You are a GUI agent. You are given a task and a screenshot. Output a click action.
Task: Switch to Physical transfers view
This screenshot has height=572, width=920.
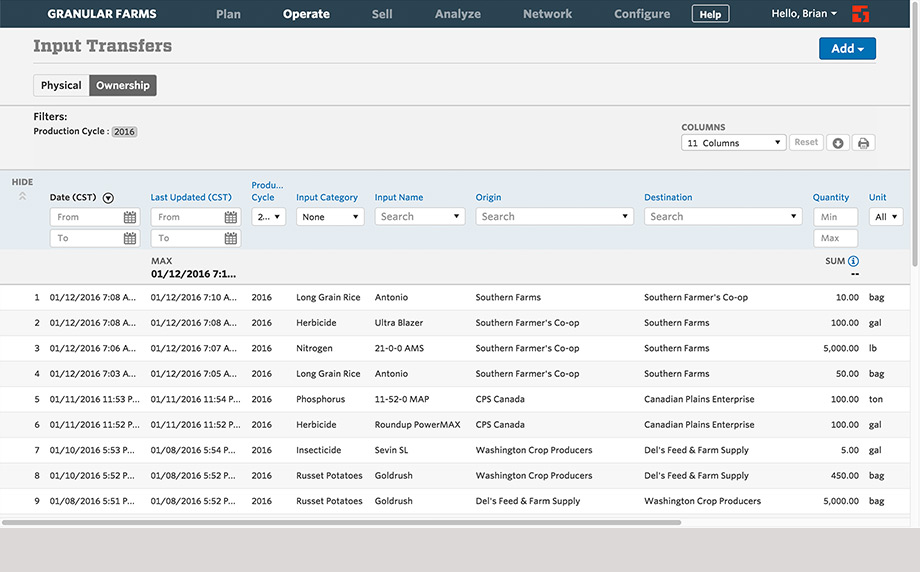click(61, 86)
